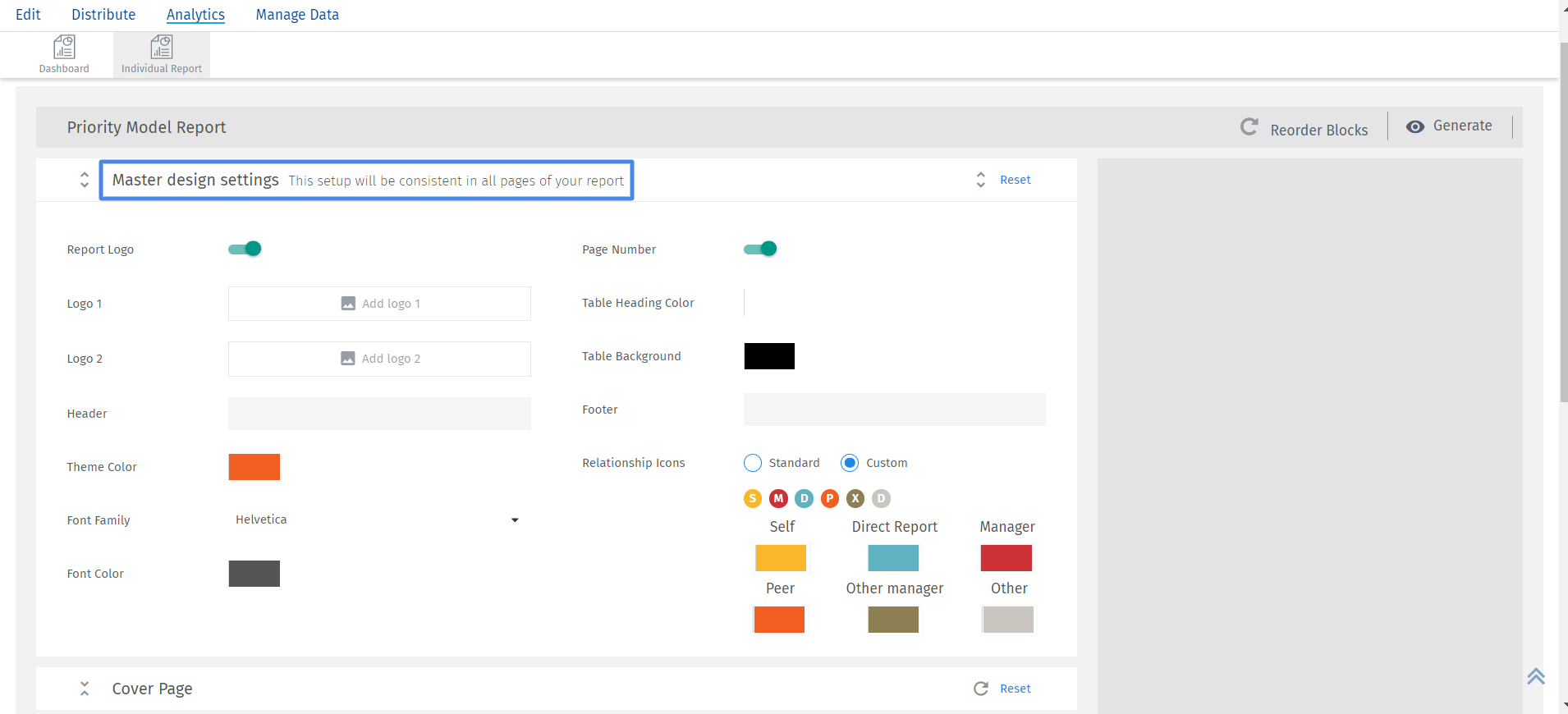Open the orange Peer color swatch
The image size is (1568, 714).
[x=779, y=620]
